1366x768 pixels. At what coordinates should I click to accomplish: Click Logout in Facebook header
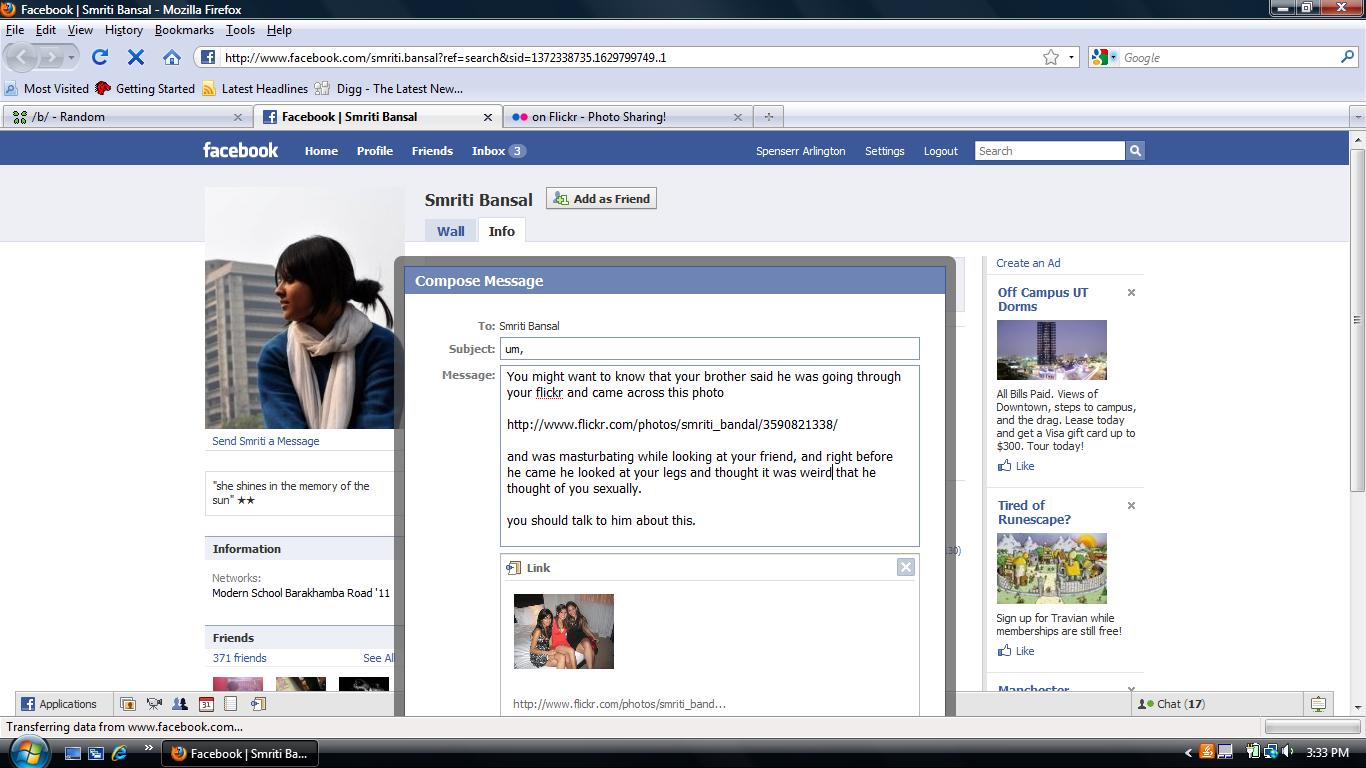(940, 151)
